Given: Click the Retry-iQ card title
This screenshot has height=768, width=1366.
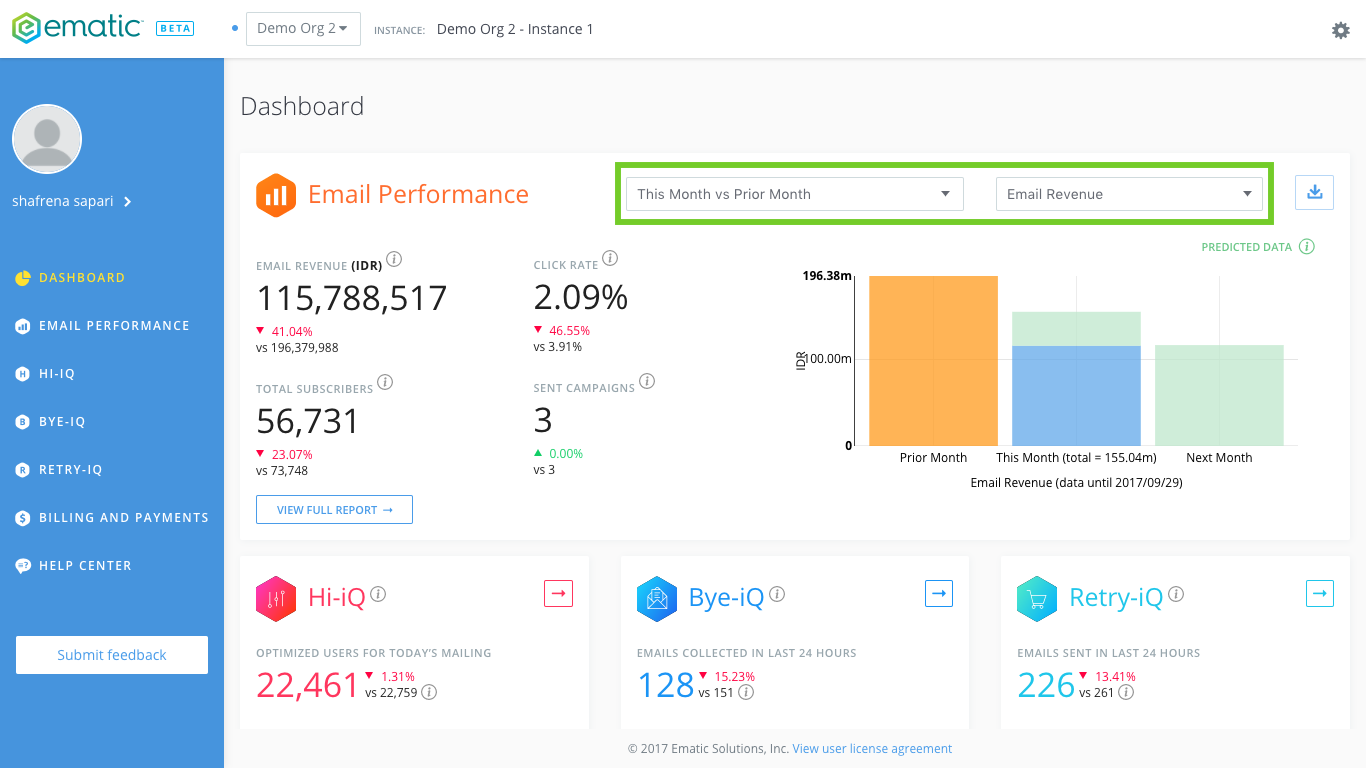Looking at the screenshot, I should [x=1116, y=598].
